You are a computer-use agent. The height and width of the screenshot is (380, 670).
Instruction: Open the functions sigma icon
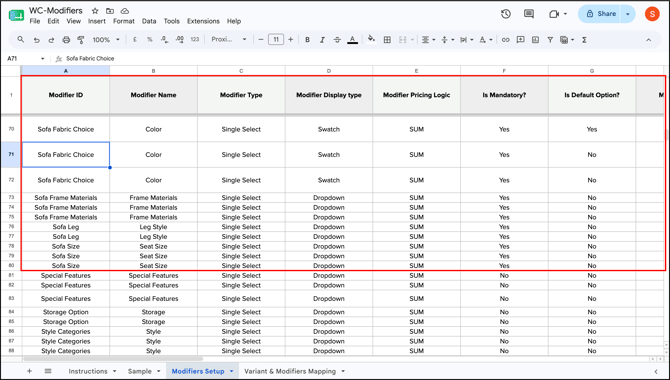pyautogui.click(x=584, y=39)
